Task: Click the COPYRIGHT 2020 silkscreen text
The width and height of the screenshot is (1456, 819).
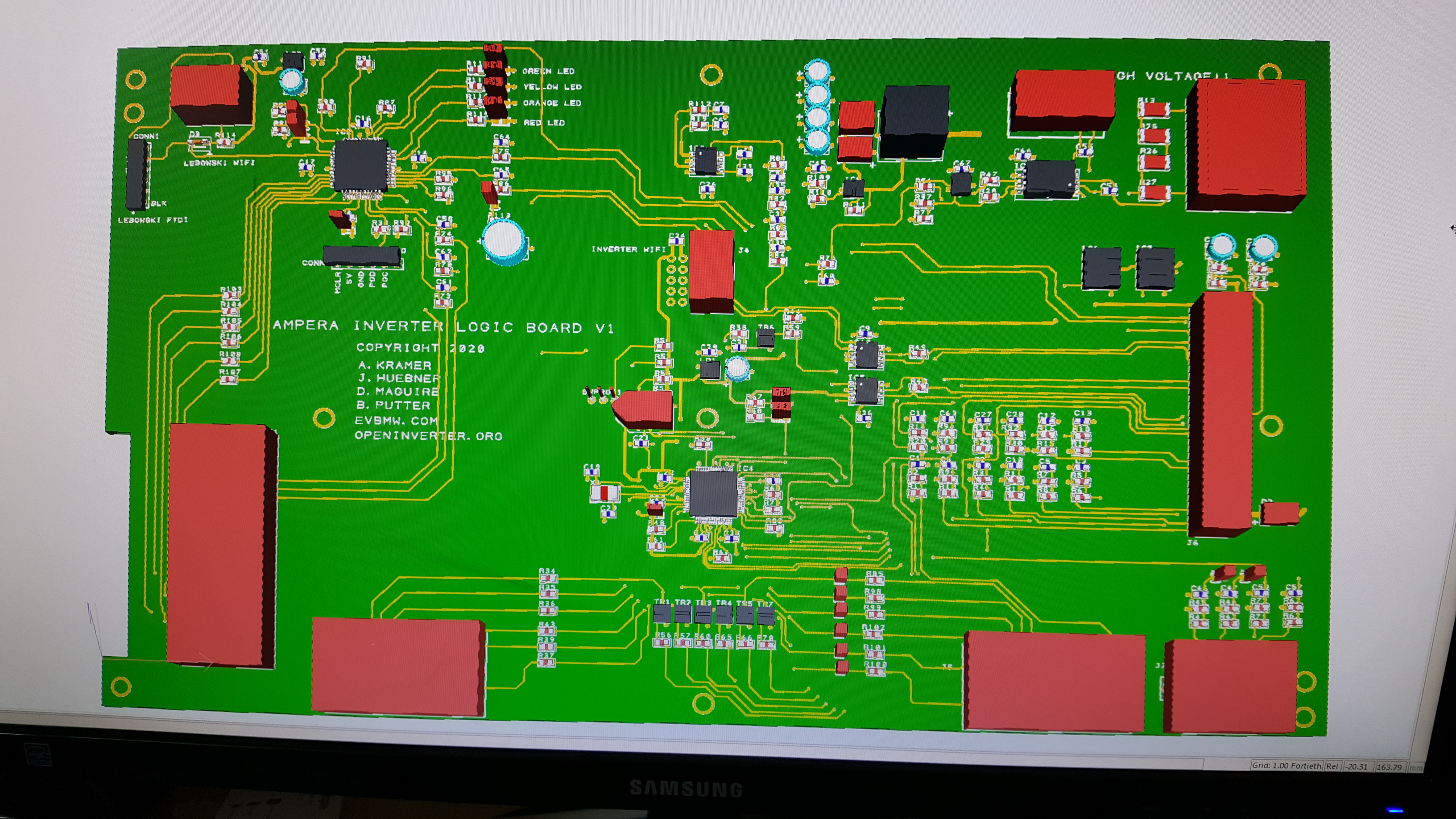Action: [420, 347]
